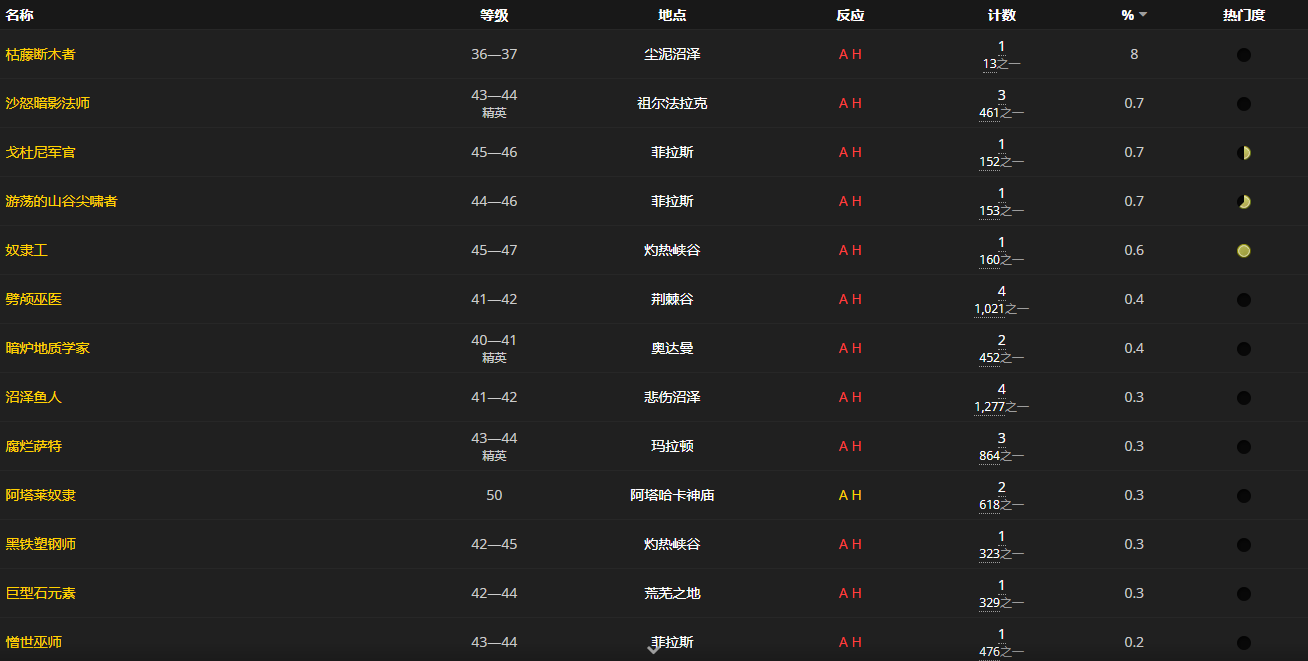Screen dimensions: 1308x661
Task: Open the 奴隶工 NPC link
Action: pos(26,250)
